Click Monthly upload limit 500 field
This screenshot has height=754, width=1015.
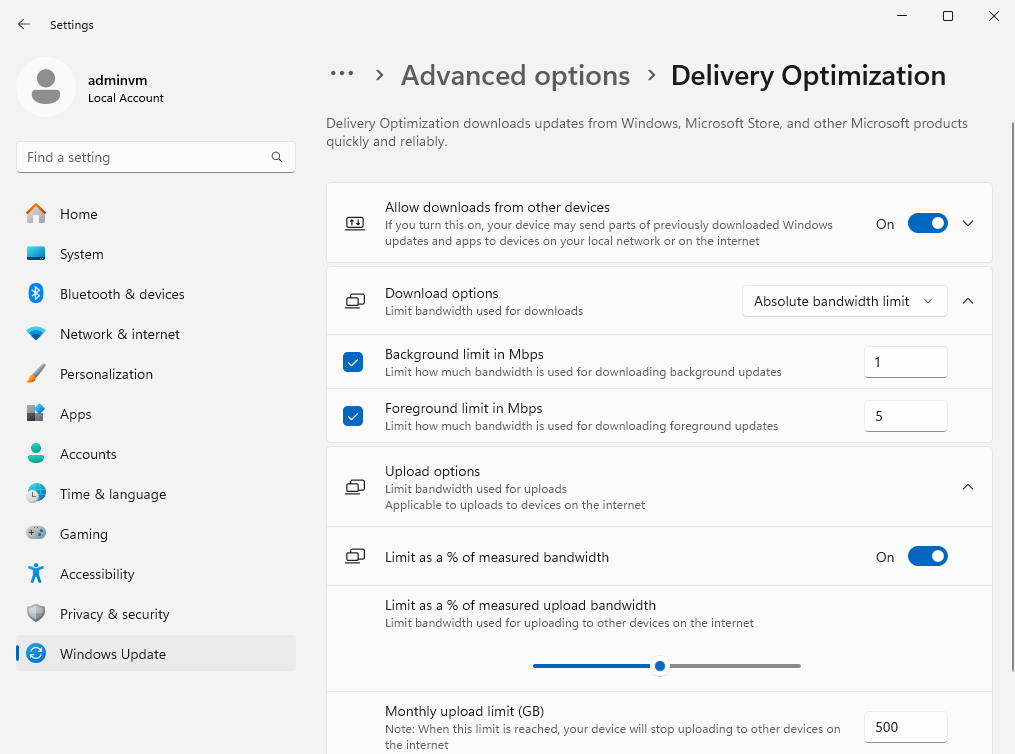(906, 727)
